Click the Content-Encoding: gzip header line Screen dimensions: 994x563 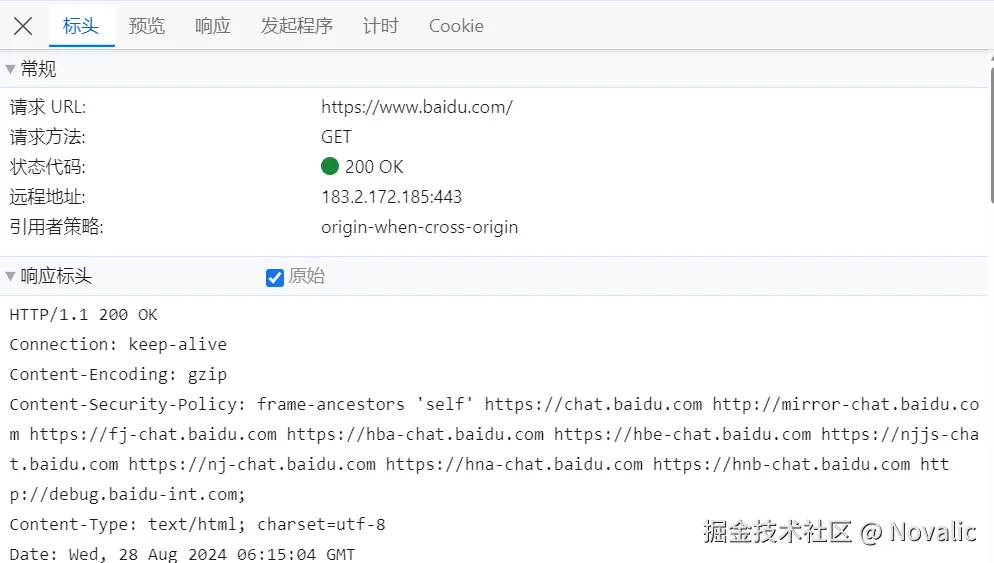tap(118, 375)
